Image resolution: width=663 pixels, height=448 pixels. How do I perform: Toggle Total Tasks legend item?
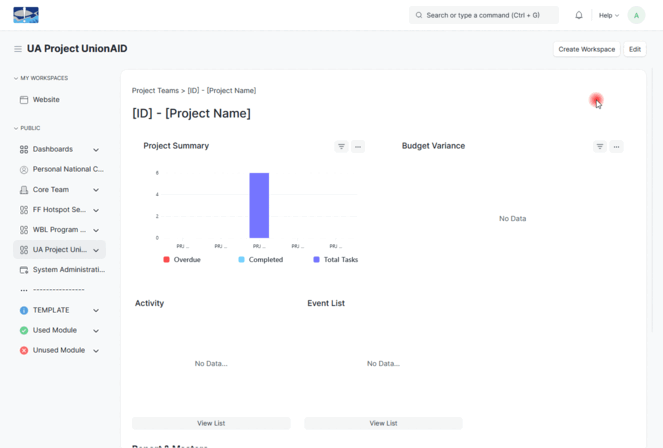click(x=335, y=260)
